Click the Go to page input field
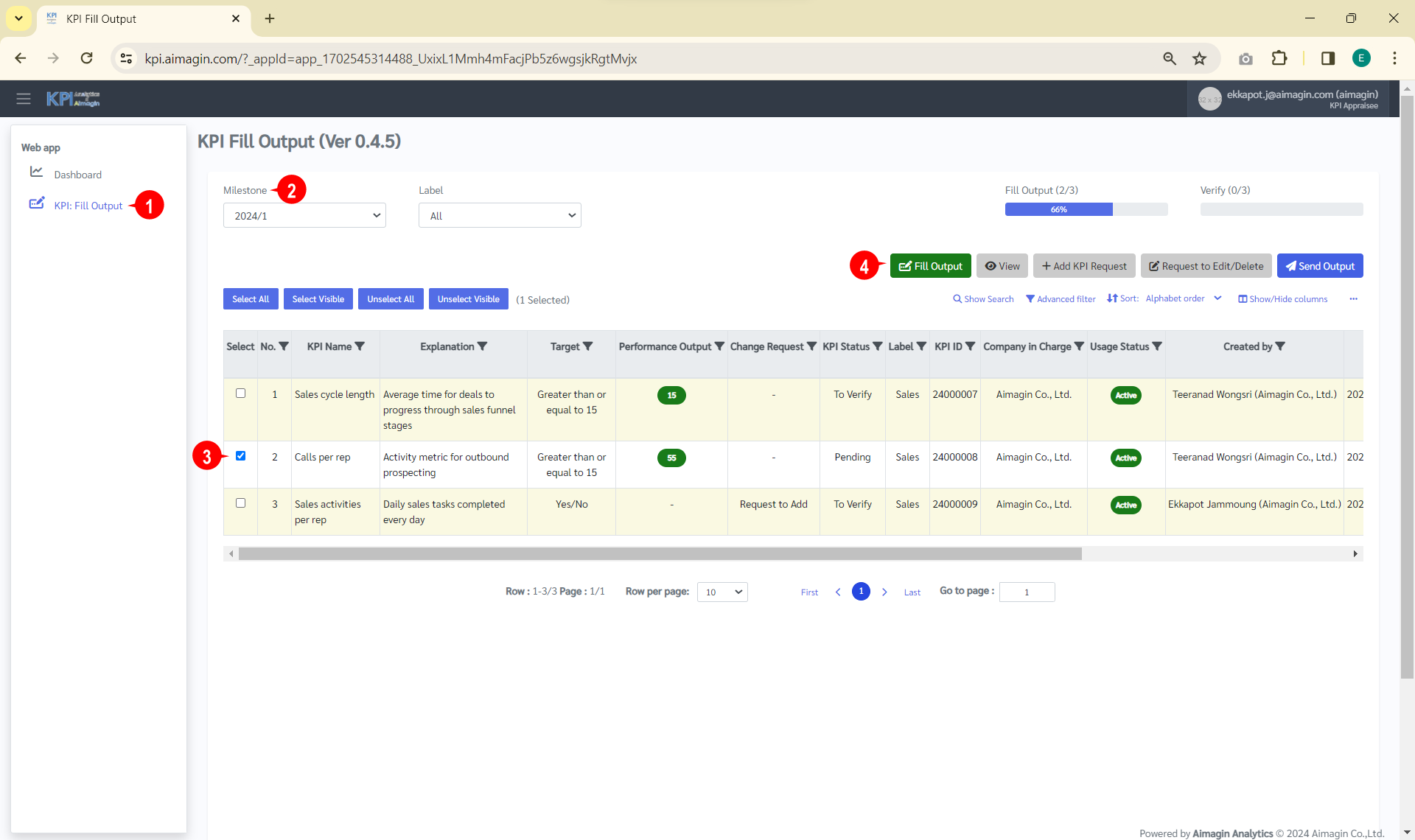Image resolution: width=1415 pixels, height=840 pixels. click(1027, 592)
